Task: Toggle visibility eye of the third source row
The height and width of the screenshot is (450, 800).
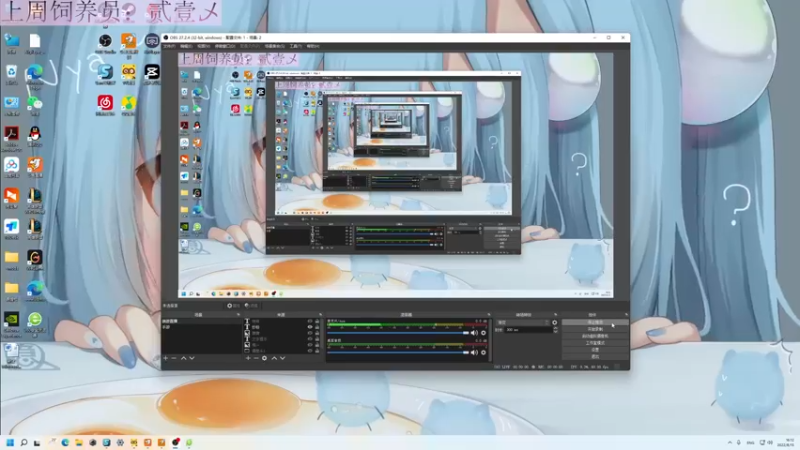Action: [310, 333]
